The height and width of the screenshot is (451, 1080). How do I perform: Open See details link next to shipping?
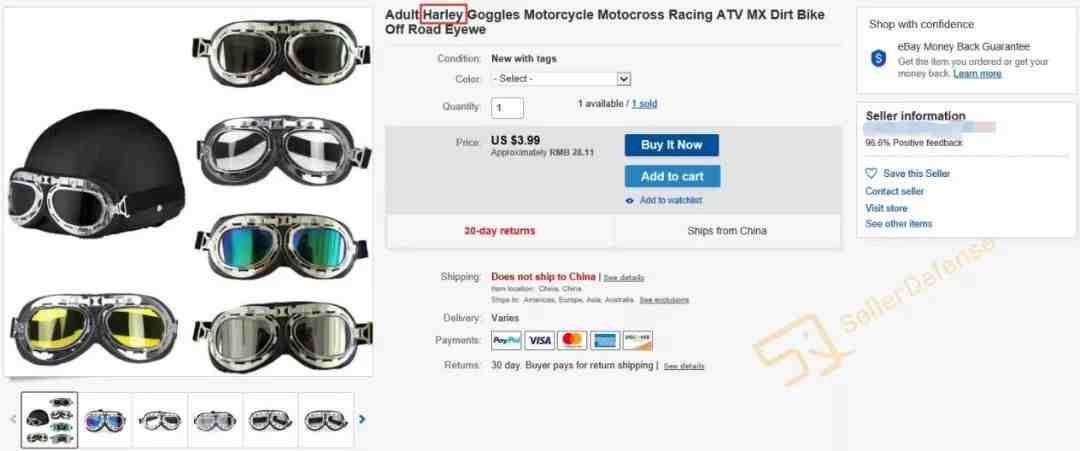click(623, 277)
